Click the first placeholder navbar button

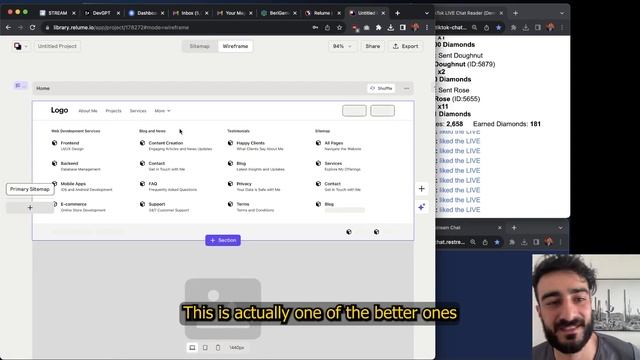[x=354, y=111]
